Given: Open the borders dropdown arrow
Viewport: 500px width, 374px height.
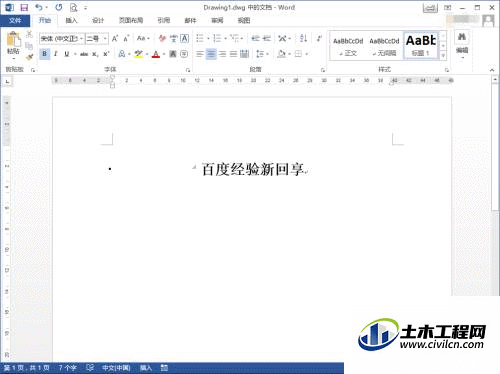Looking at the screenshot, I should (307, 54).
